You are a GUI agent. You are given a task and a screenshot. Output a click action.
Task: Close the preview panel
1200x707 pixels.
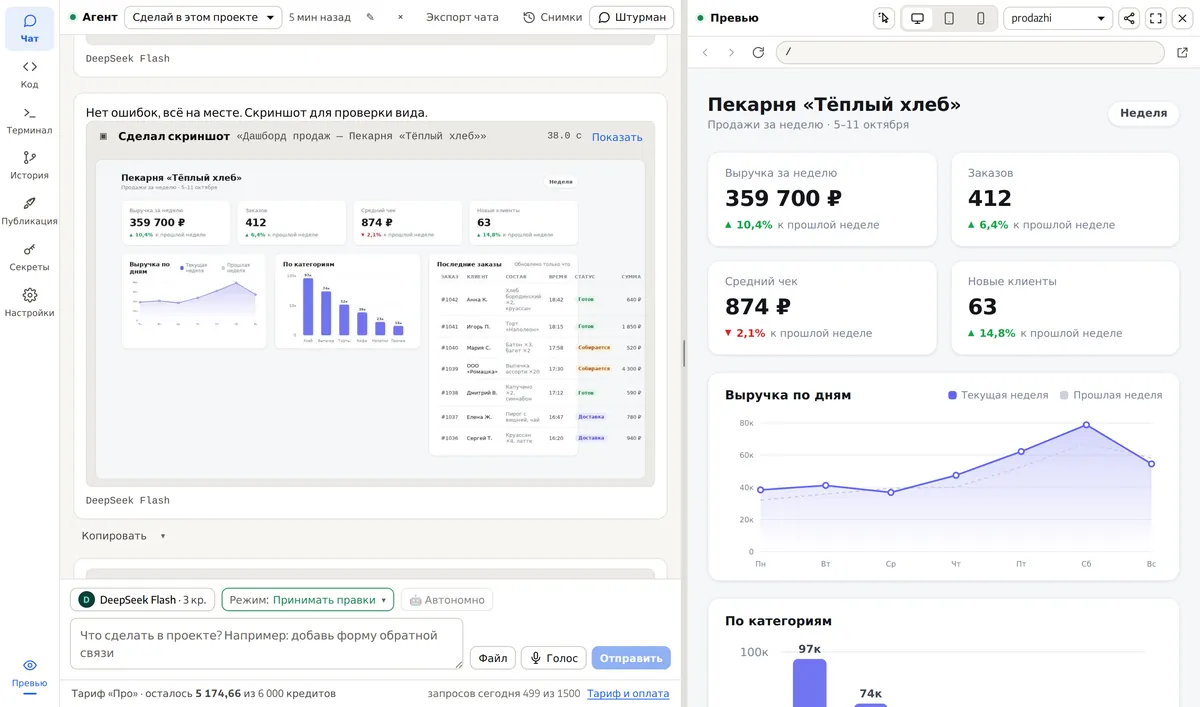pos(1182,18)
